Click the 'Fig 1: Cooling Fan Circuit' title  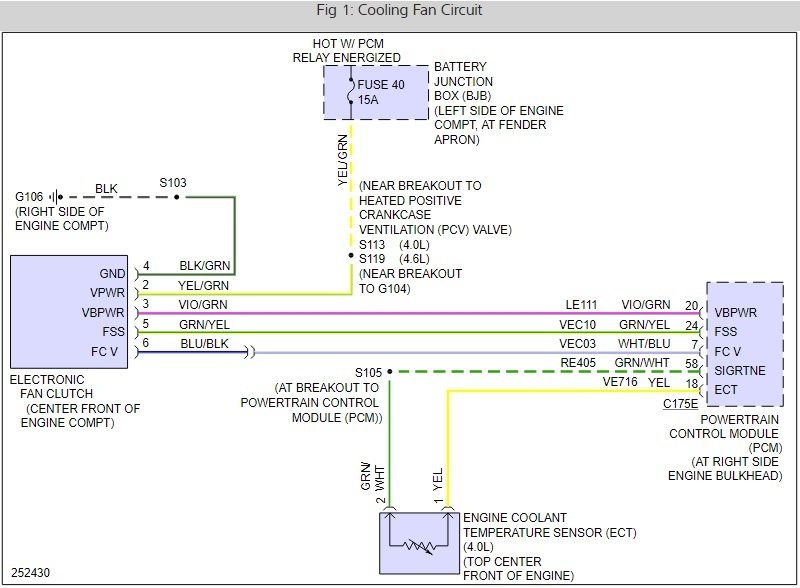tap(399, 10)
